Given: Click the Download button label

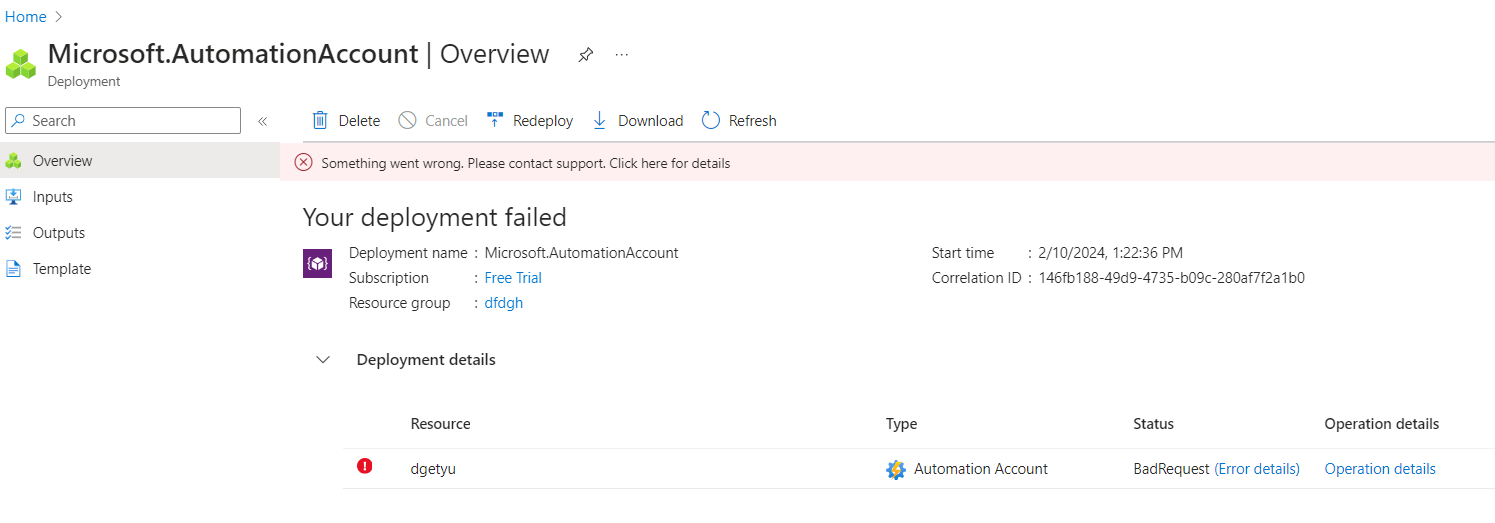Looking at the screenshot, I should point(651,121).
